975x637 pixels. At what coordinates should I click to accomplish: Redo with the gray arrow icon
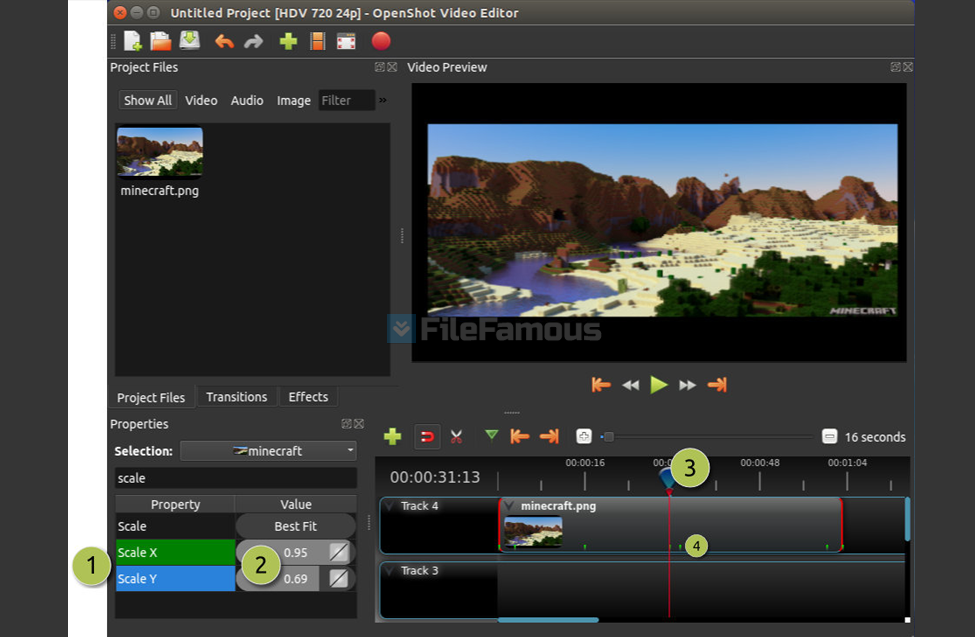click(254, 42)
